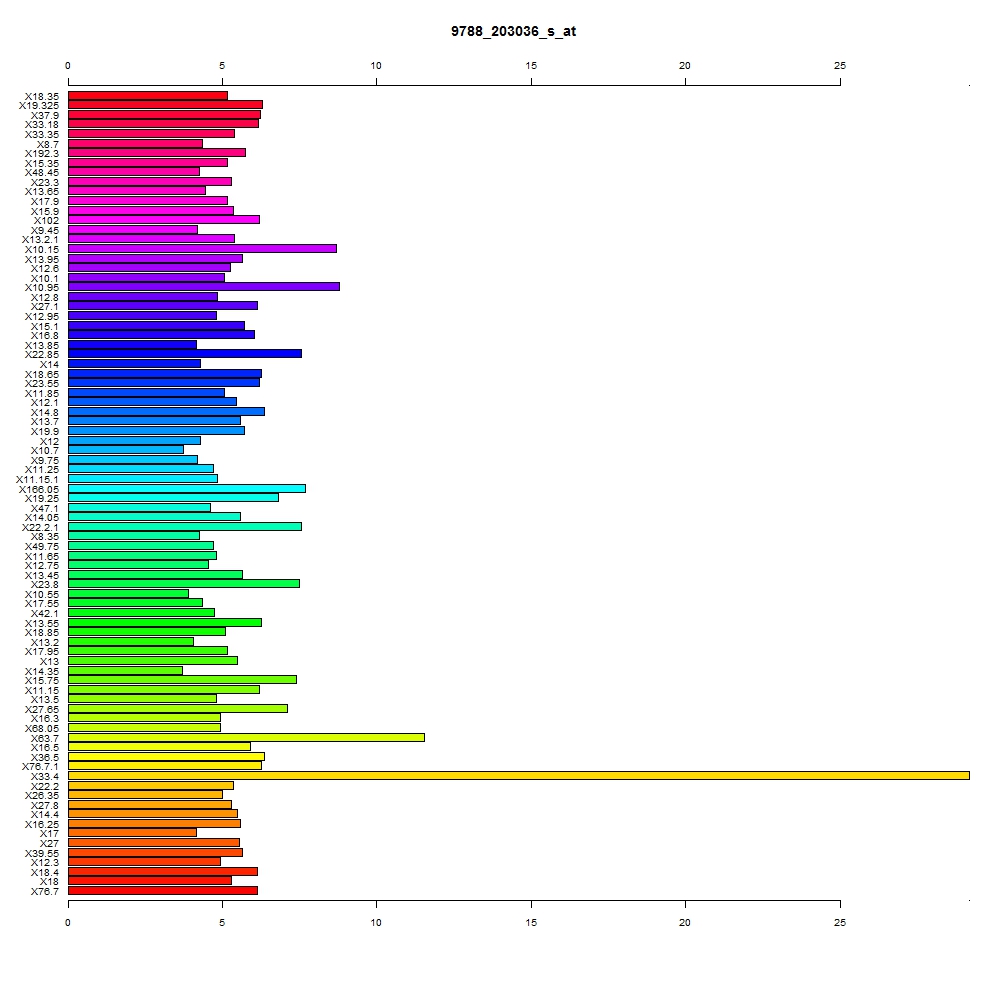The image size is (1000, 1000).
Task: Select the row label X37.9
Action: click(45, 115)
